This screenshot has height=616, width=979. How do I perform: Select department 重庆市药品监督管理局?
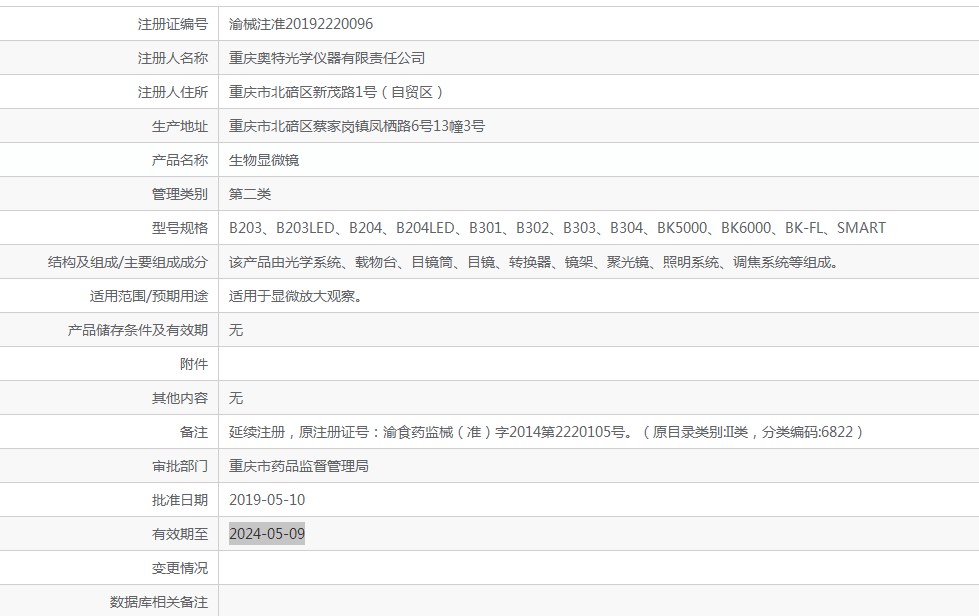tap(298, 466)
